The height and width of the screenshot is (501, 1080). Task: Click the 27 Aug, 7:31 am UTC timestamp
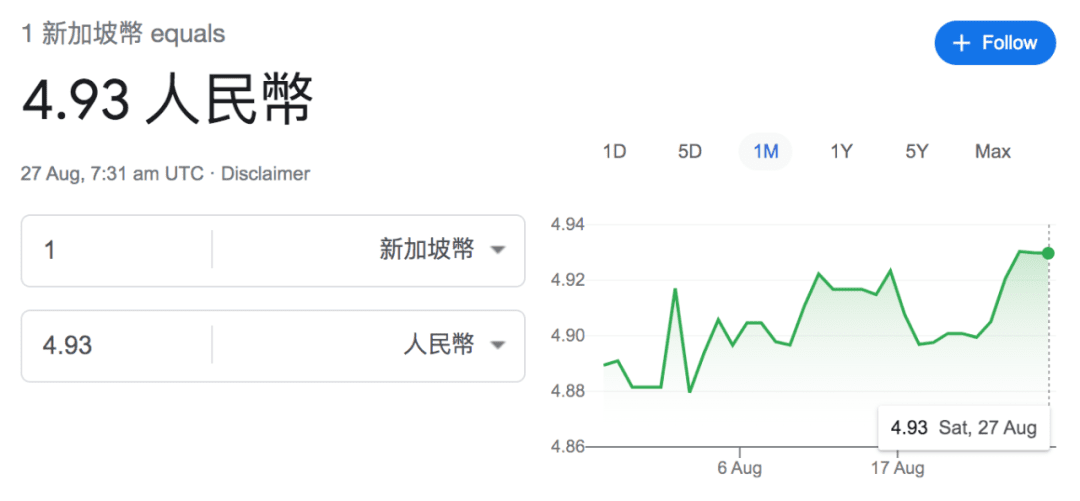click(111, 174)
